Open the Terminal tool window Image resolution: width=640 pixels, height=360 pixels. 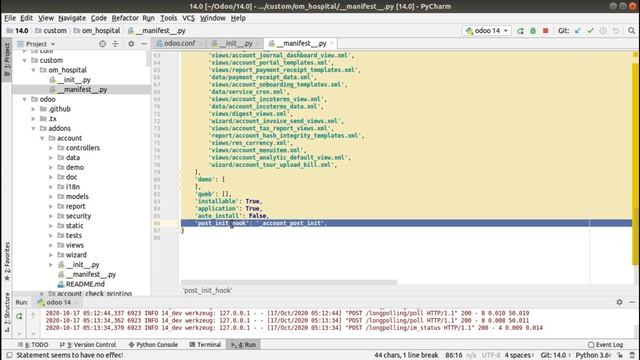point(205,344)
